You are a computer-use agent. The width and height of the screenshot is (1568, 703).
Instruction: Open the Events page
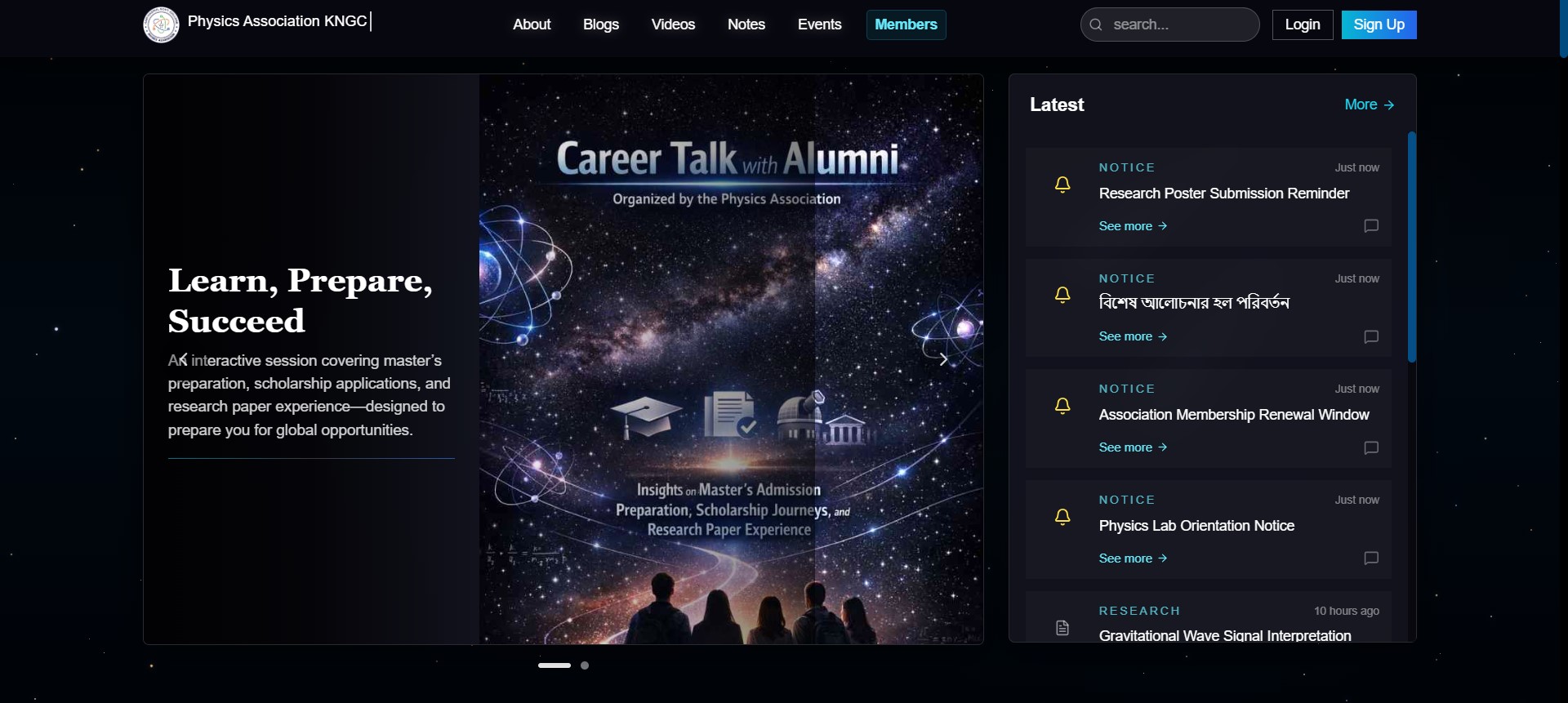pyautogui.click(x=819, y=24)
